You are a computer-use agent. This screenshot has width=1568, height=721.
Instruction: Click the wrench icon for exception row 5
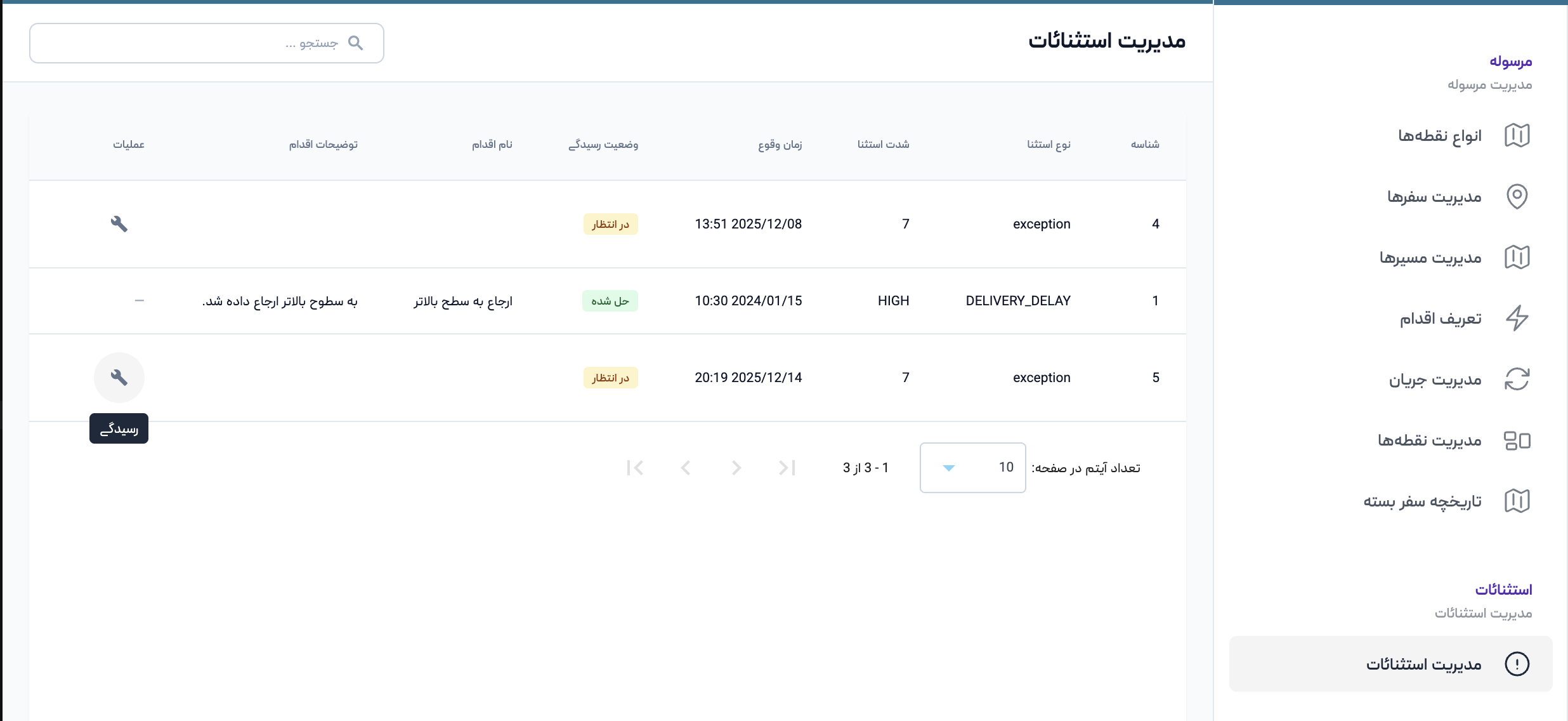[x=119, y=378]
